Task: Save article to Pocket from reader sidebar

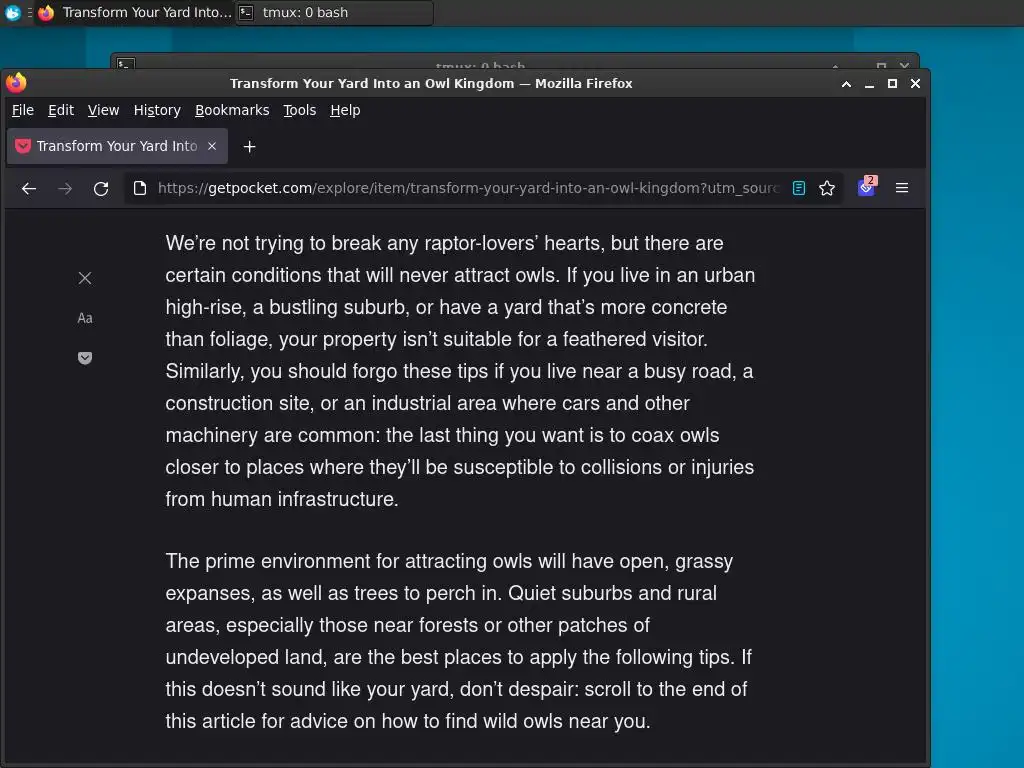Action: click(85, 358)
